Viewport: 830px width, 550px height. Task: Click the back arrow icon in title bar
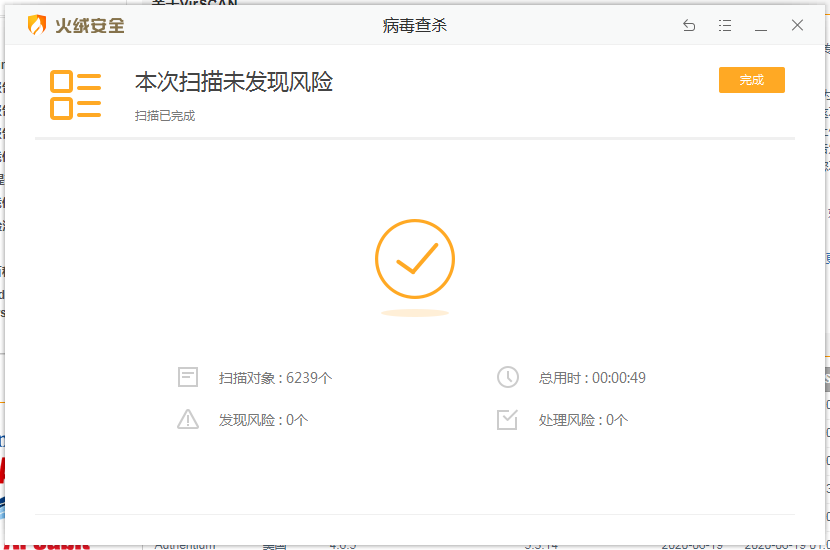(689, 25)
